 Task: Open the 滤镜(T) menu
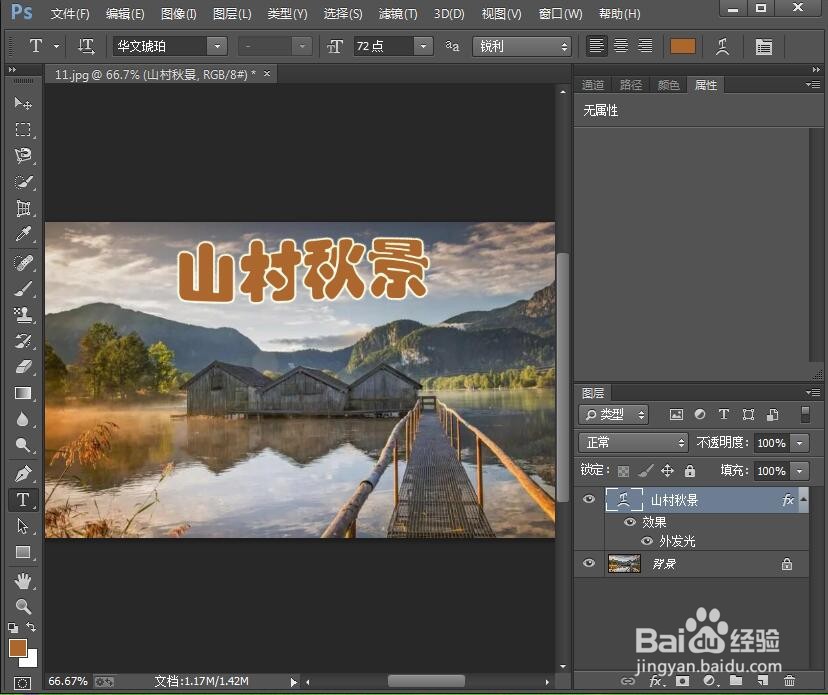tap(398, 14)
